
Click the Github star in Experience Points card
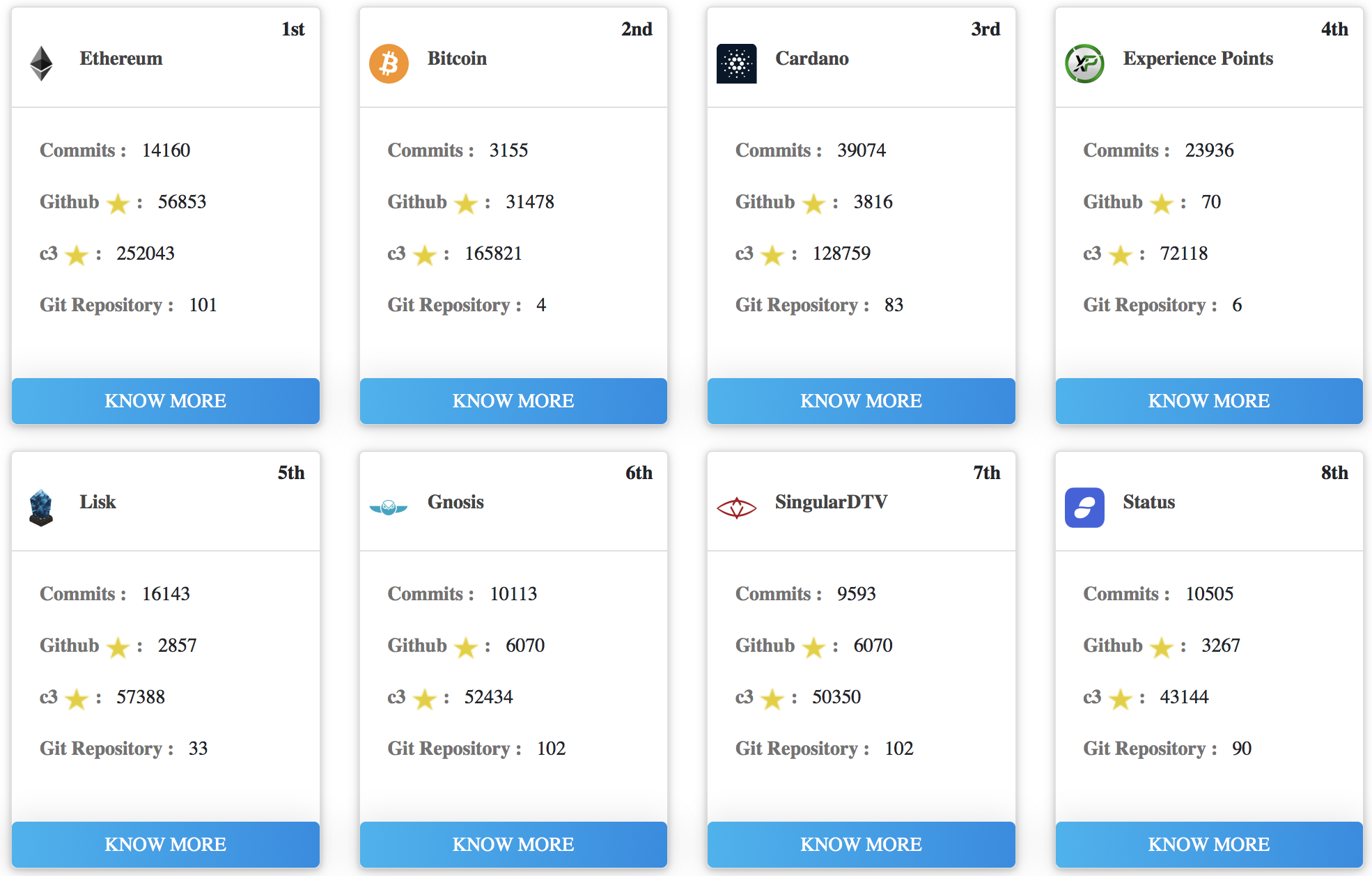click(1162, 203)
